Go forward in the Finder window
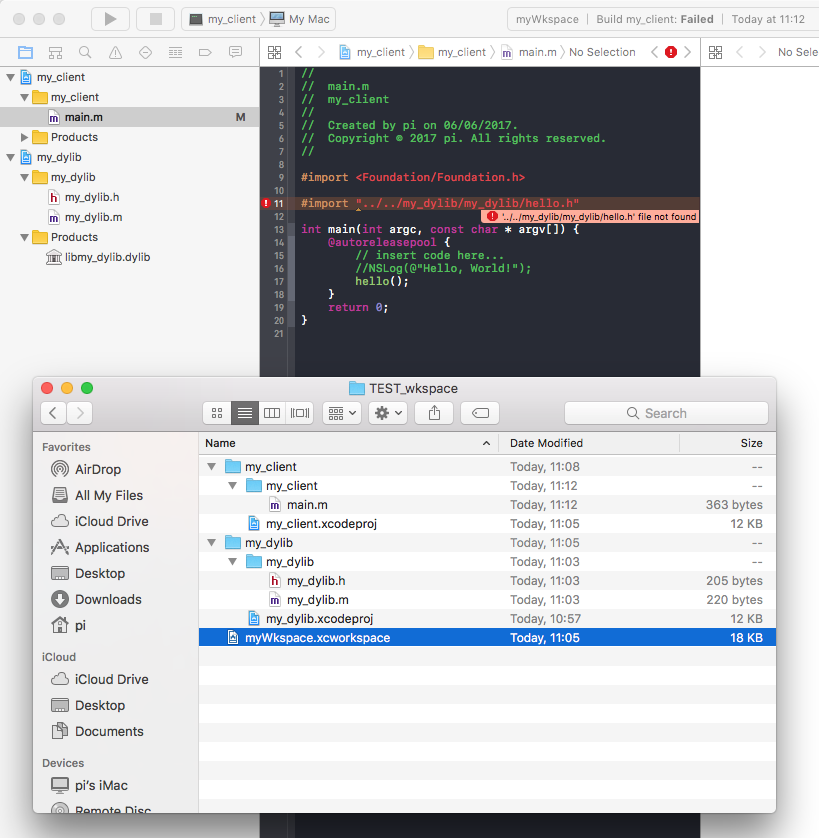 (x=80, y=413)
